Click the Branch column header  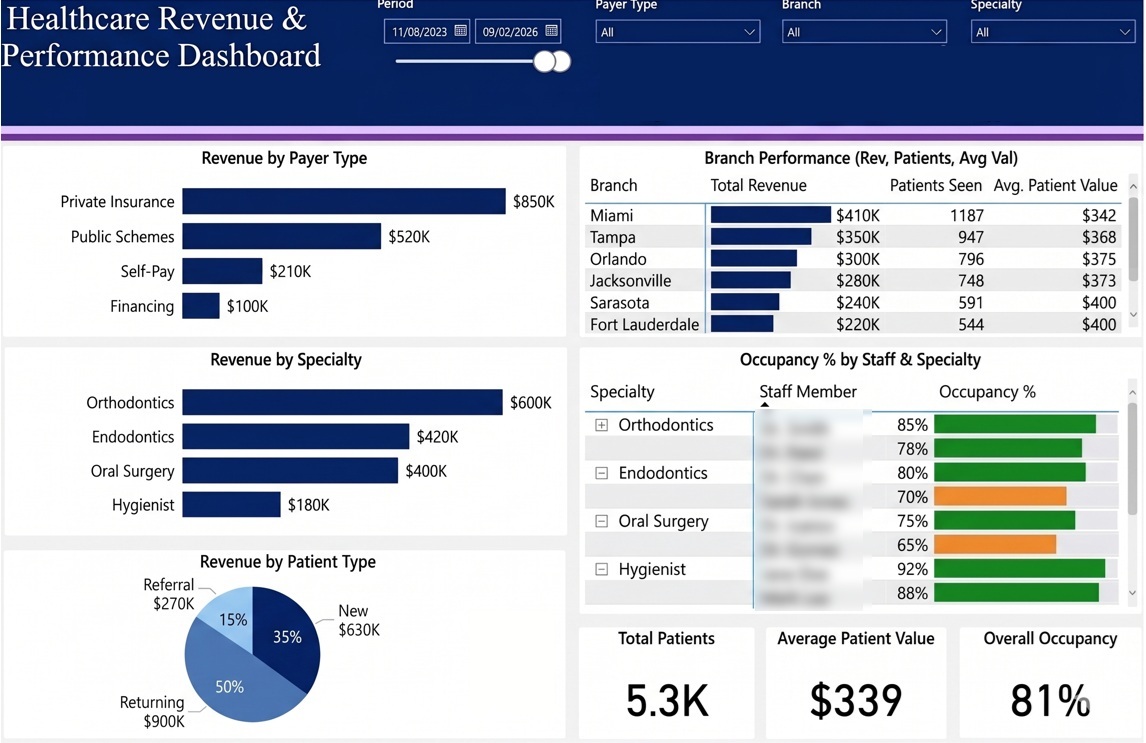click(614, 186)
